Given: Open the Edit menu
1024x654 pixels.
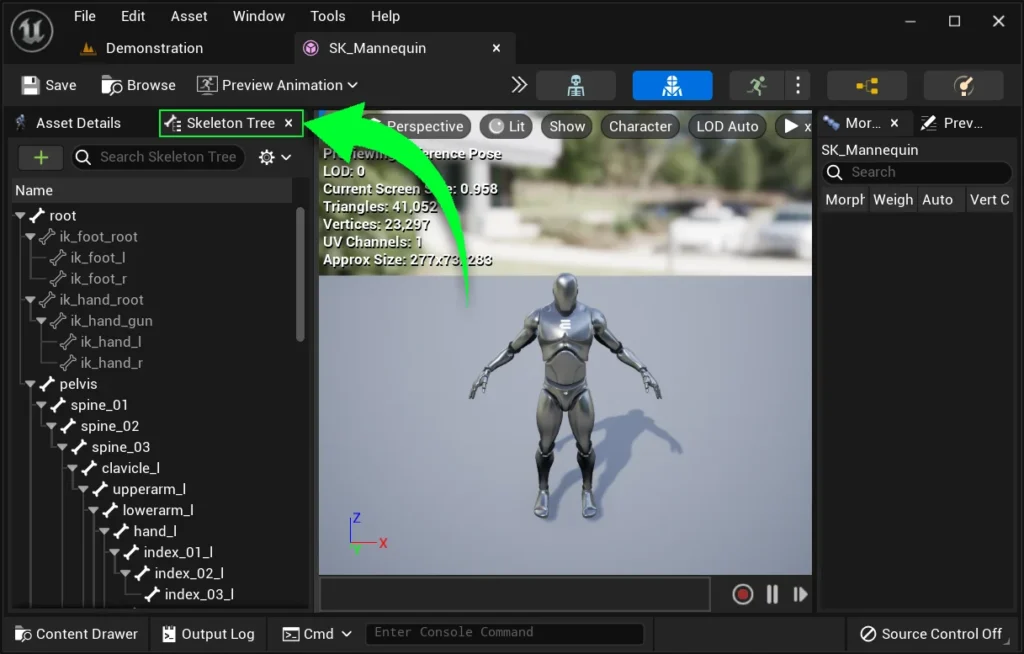Looking at the screenshot, I should pos(133,16).
